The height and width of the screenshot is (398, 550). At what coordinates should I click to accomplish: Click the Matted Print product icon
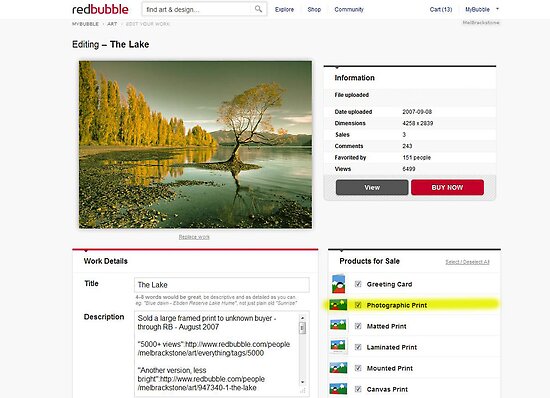(x=338, y=325)
